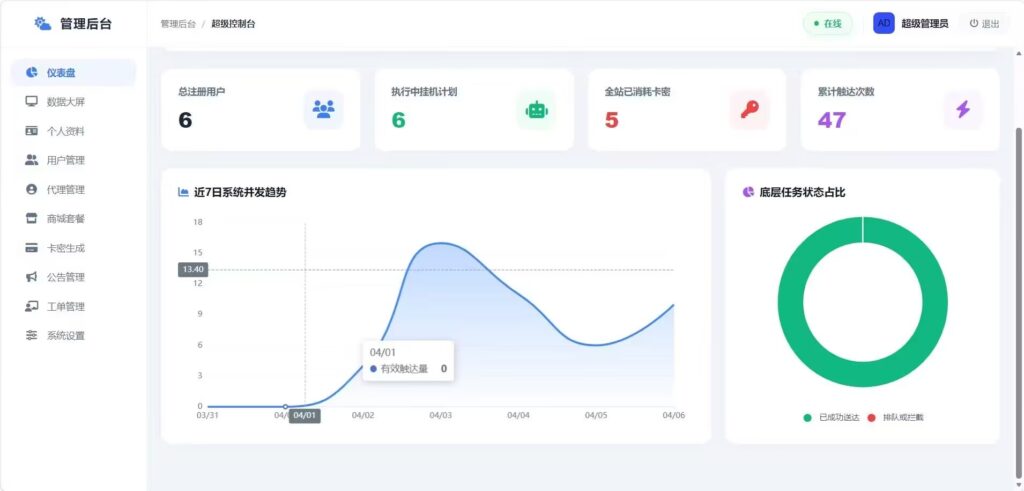Image resolution: width=1024 pixels, height=491 pixels.
Task: Click the 退出 logout button
Action: coord(984,24)
